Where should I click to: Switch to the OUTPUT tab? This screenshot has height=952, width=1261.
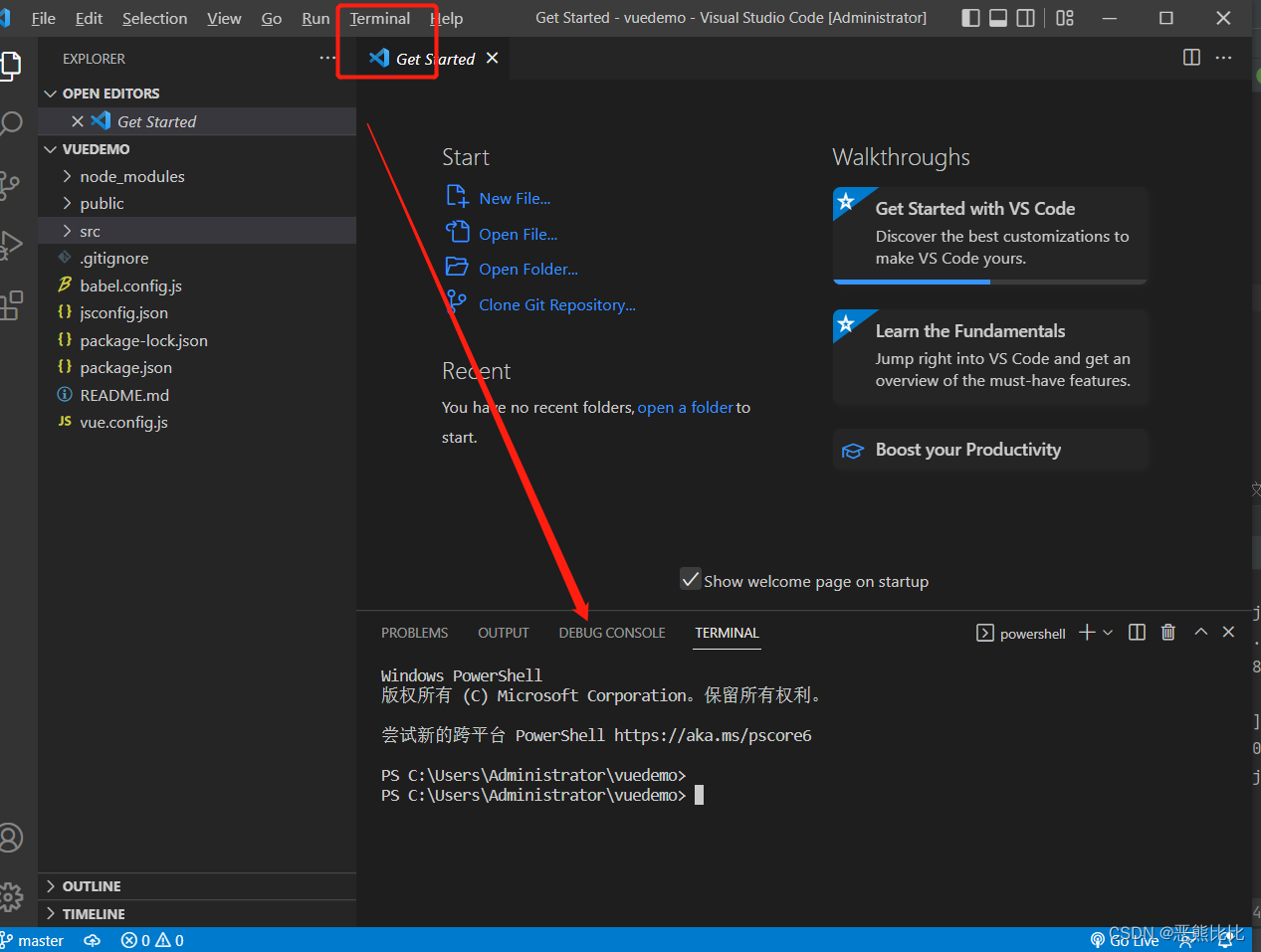[x=504, y=633]
